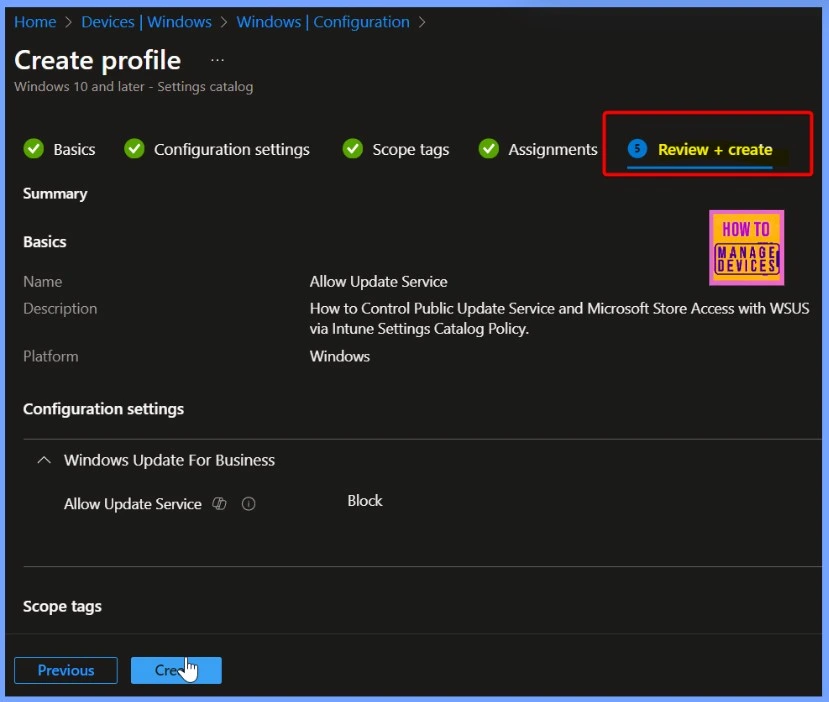
Task: Select the Review + create tab
Action: tap(715, 150)
